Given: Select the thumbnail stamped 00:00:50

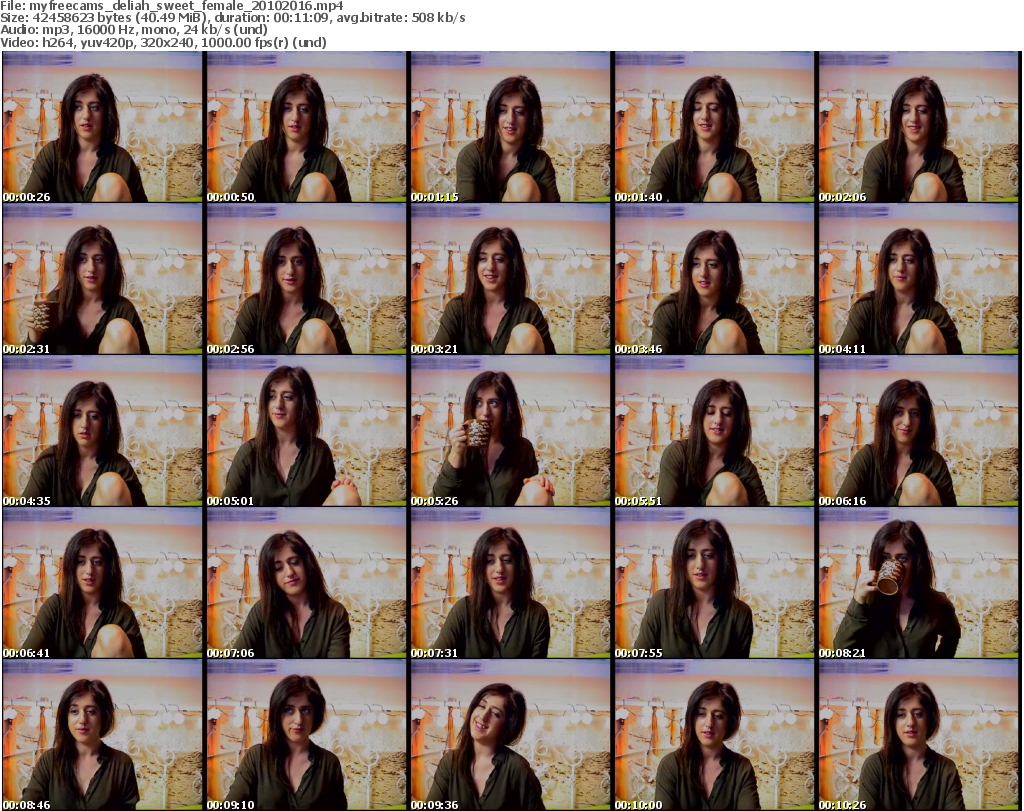Looking at the screenshot, I should pos(306,127).
